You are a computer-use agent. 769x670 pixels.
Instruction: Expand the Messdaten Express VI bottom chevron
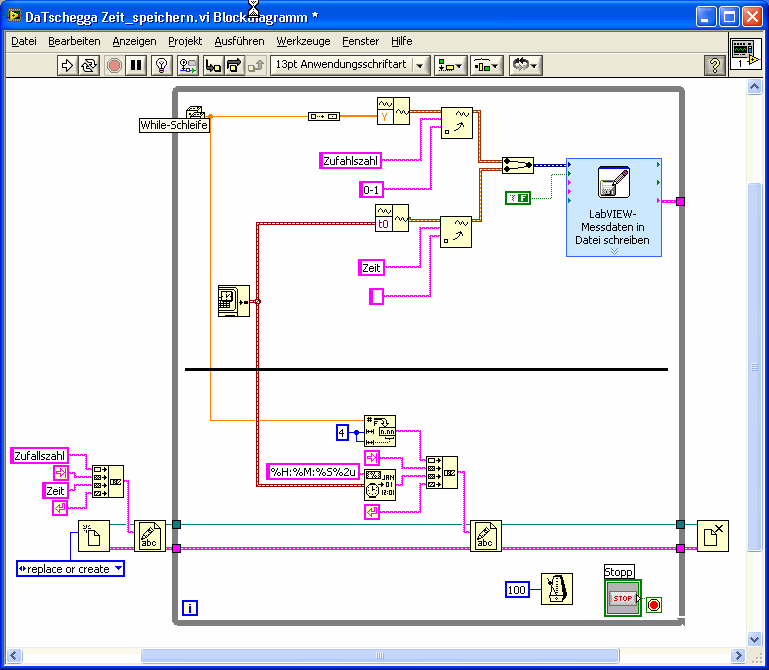click(x=614, y=251)
